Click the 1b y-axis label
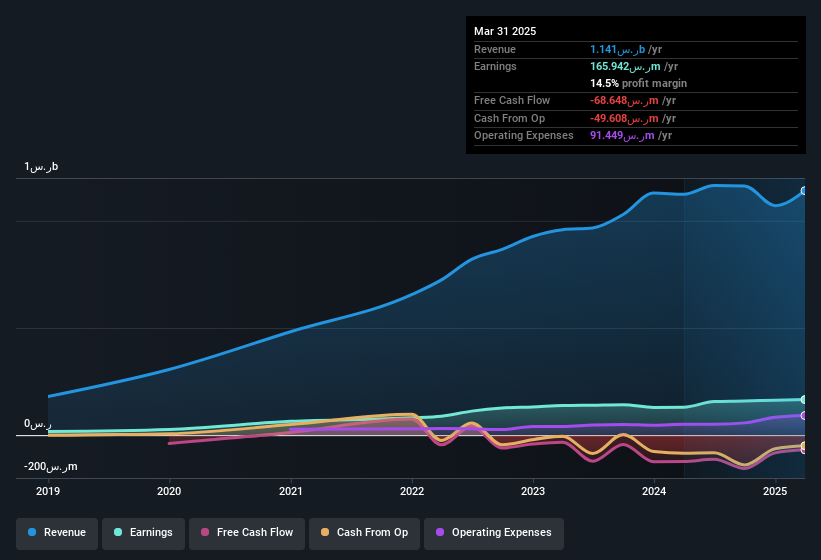The image size is (821, 560). coord(41,167)
